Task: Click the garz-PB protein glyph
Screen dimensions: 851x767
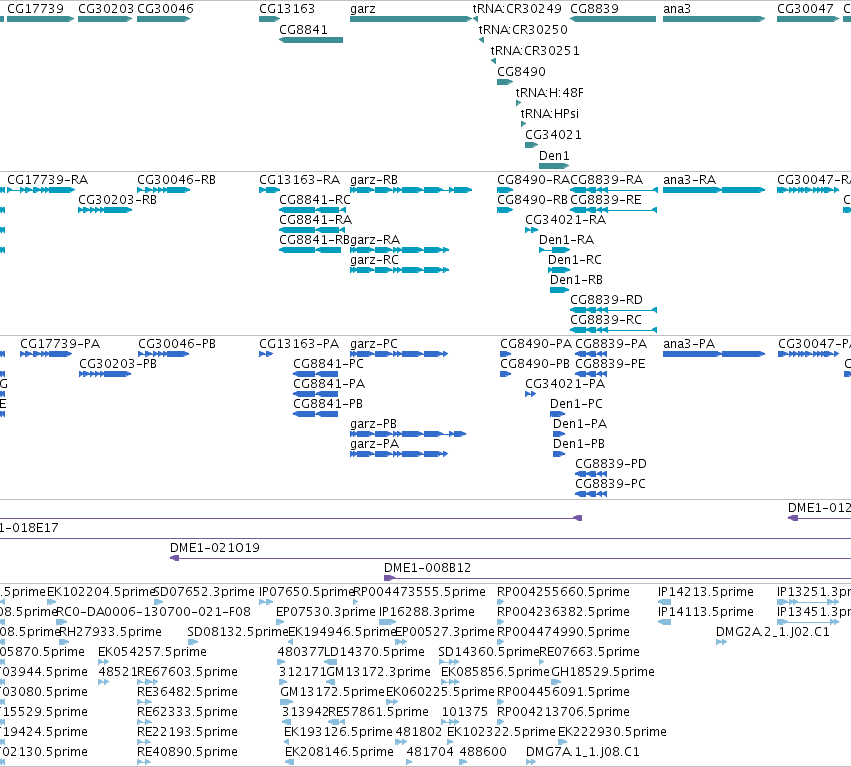Action: 408,434
